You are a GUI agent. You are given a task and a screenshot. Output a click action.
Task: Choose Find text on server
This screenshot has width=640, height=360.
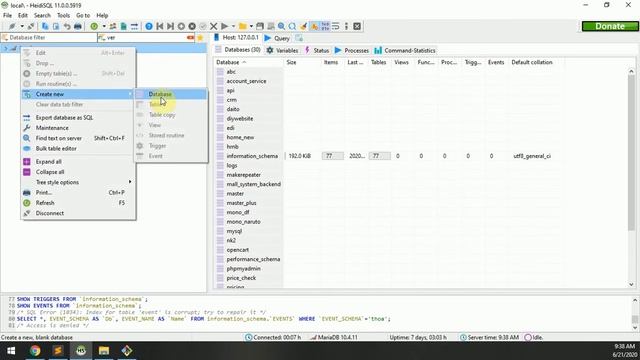pos(78,138)
